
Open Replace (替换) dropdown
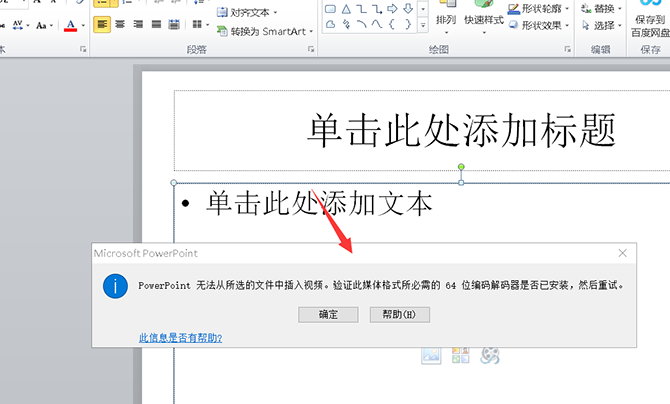601,8
